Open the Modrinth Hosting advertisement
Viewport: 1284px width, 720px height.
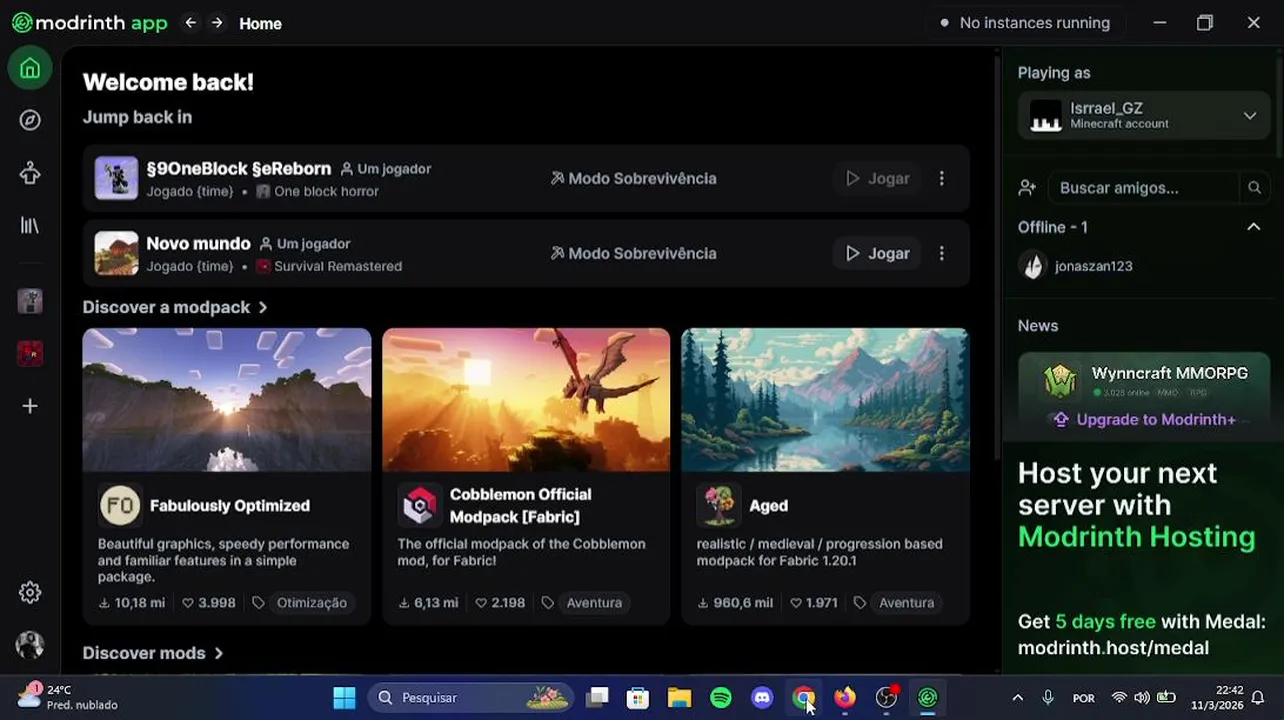pyautogui.click(x=1142, y=560)
